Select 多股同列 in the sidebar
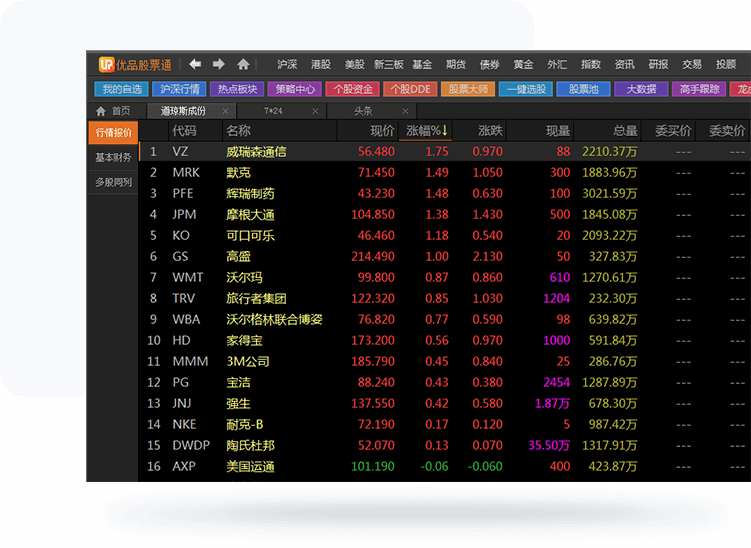This screenshot has height=548, width=751. pyautogui.click(x=114, y=183)
